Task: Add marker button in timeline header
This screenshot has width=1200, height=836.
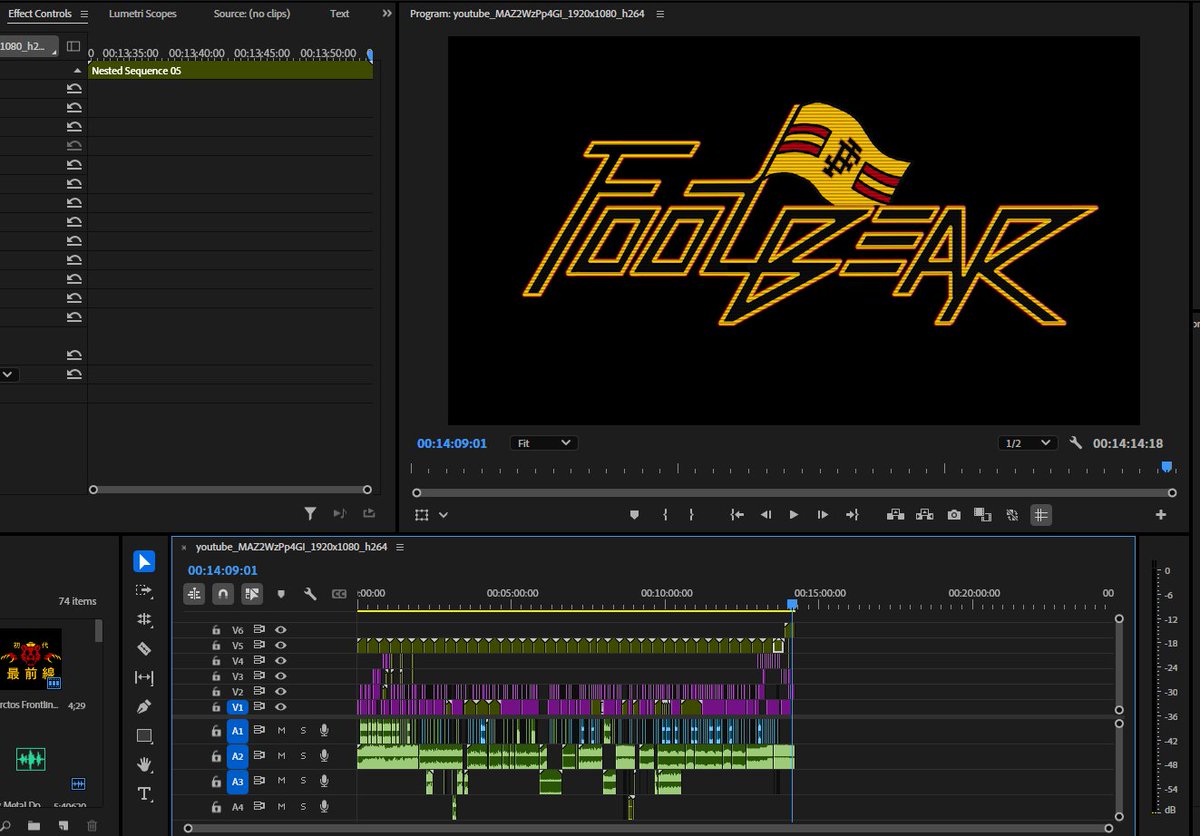Action: 281,594
